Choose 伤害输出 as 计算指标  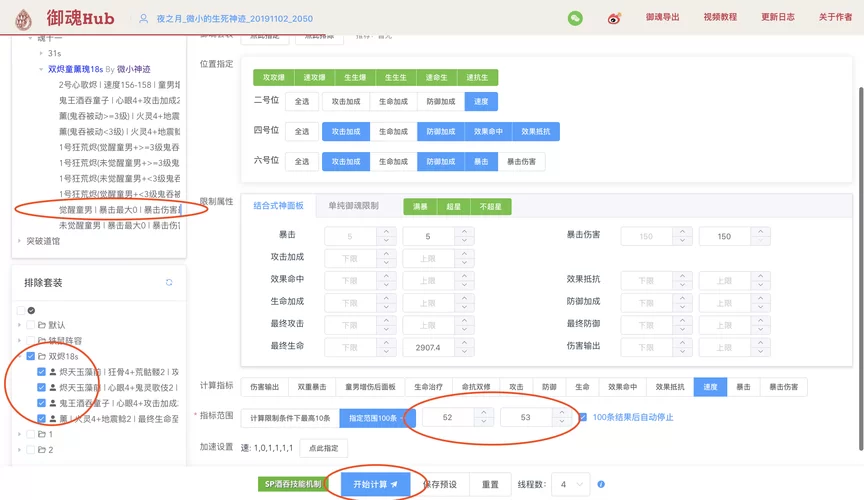[264, 387]
